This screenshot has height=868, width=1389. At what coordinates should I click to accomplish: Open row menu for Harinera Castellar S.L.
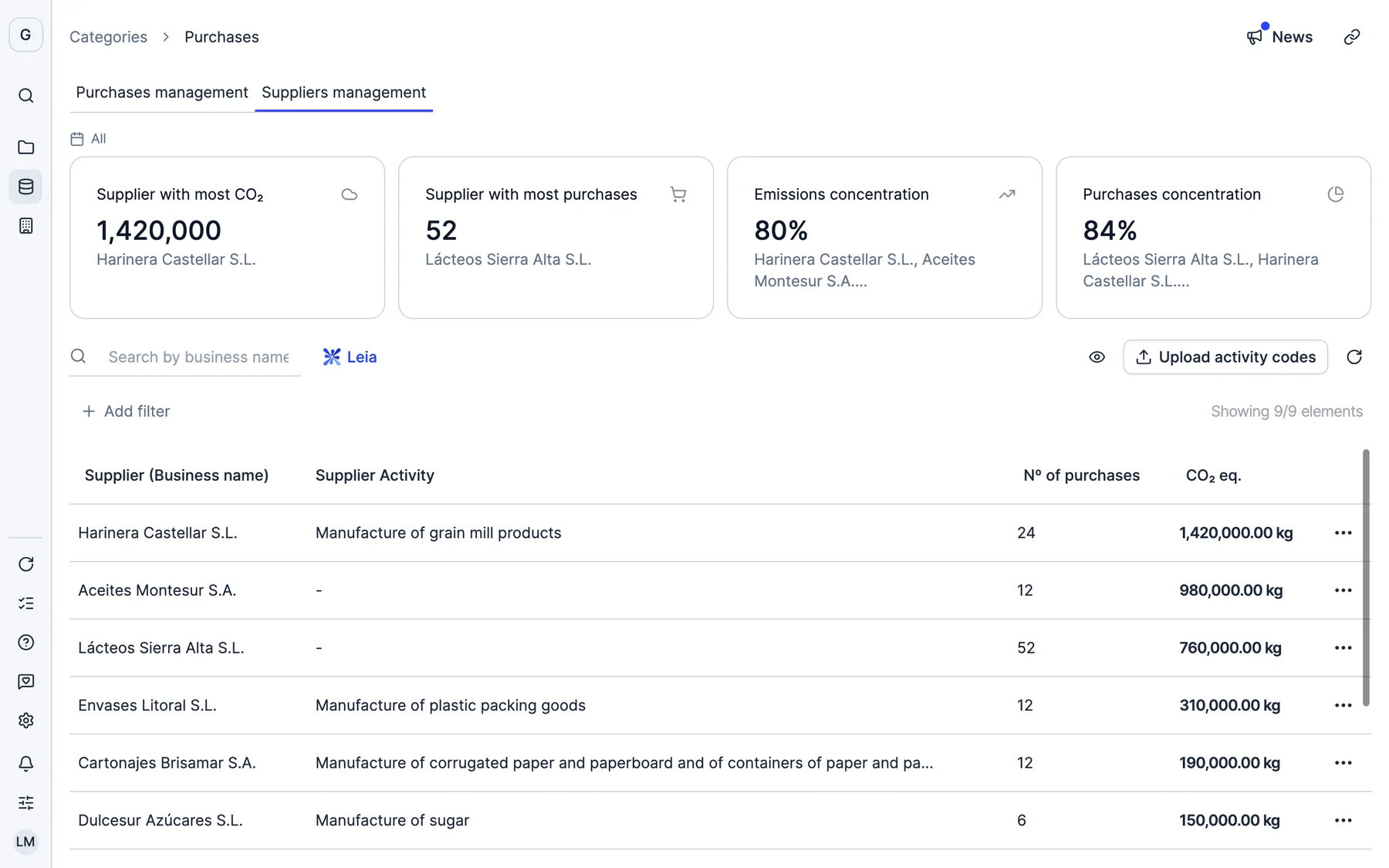coord(1343,533)
